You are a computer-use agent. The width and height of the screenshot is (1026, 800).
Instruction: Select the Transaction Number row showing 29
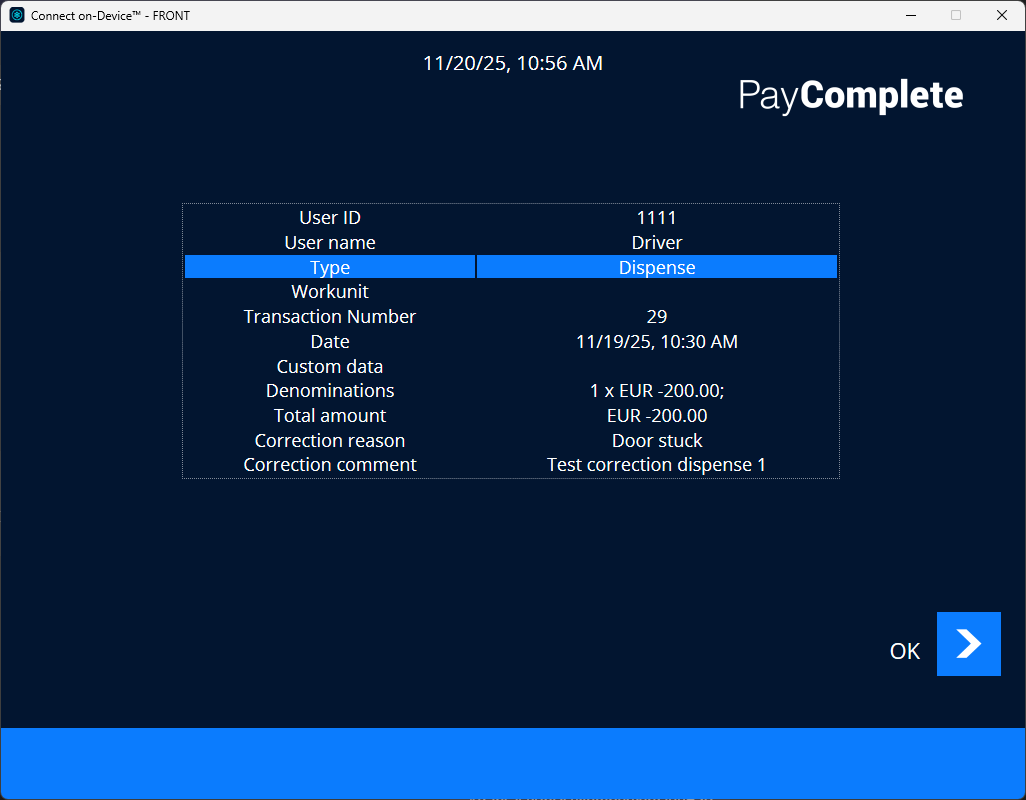click(x=511, y=316)
